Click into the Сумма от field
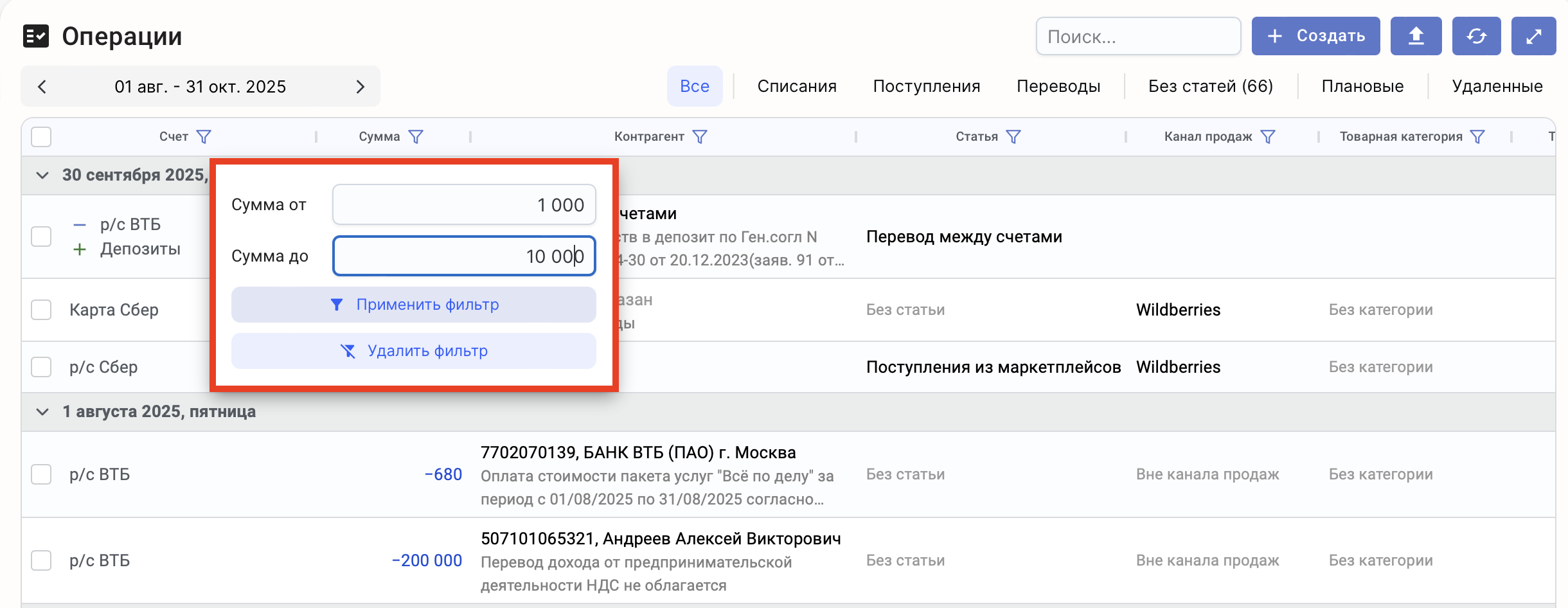The height and width of the screenshot is (608, 1568). pos(463,205)
